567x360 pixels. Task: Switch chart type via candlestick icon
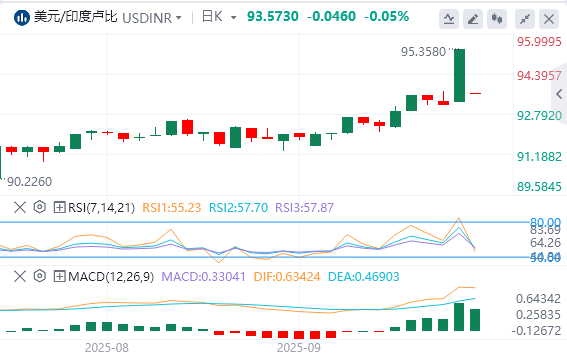coord(497,19)
